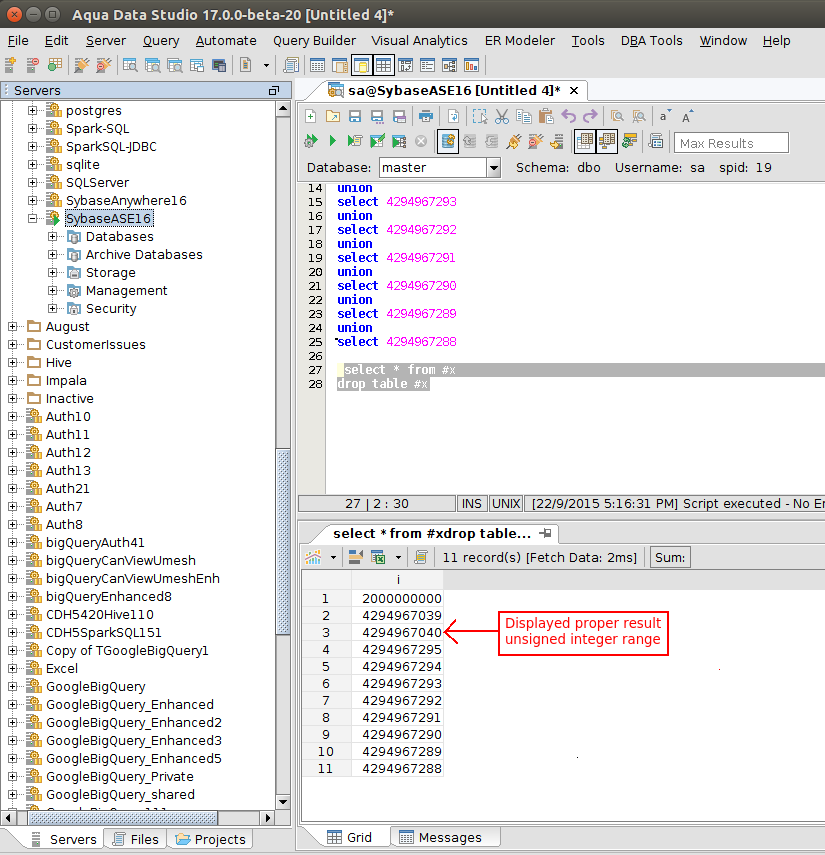Open the DBA Tools menu
The width and height of the screenshot is (825, 855).
click(x=652, y=41)
